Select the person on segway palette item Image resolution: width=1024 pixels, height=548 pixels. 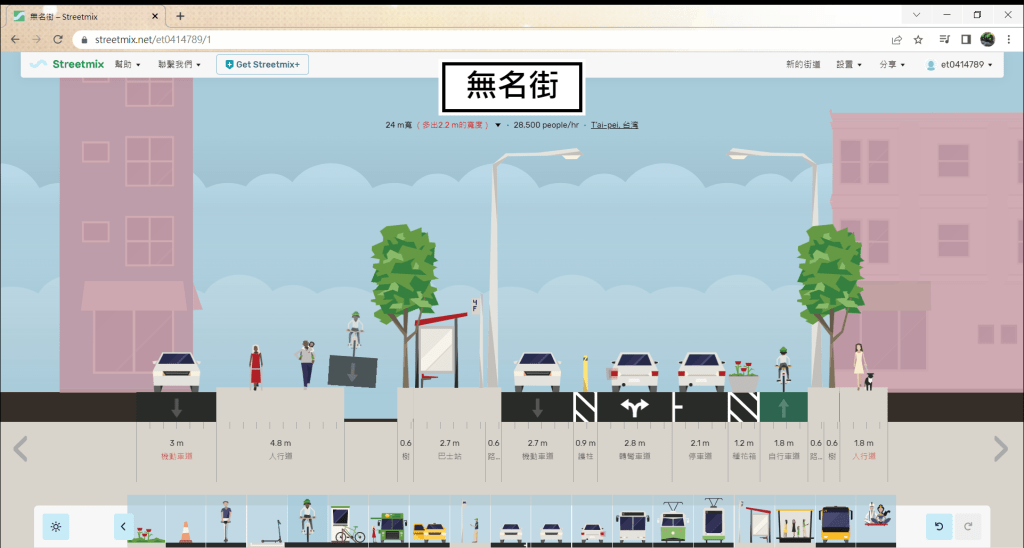(226, 520)
